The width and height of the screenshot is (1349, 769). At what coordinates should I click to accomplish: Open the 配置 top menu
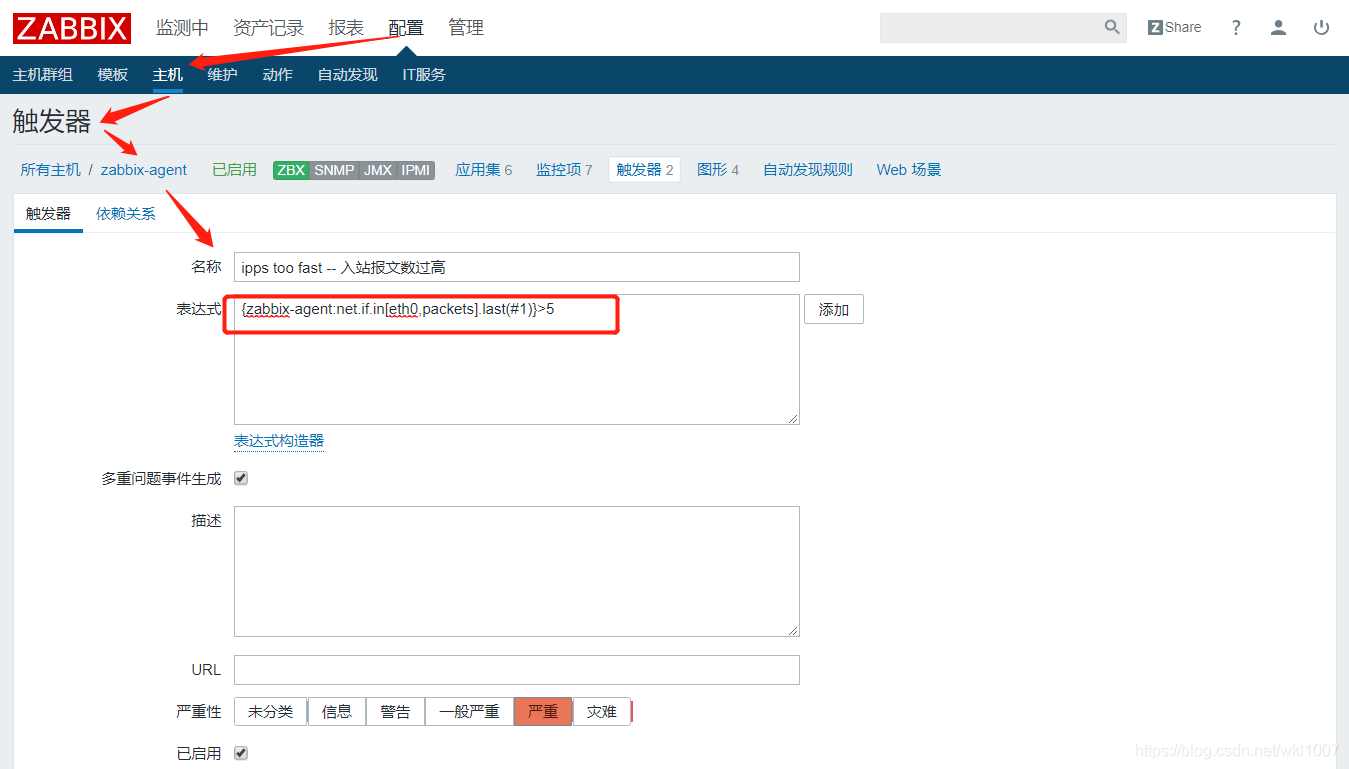406,28
